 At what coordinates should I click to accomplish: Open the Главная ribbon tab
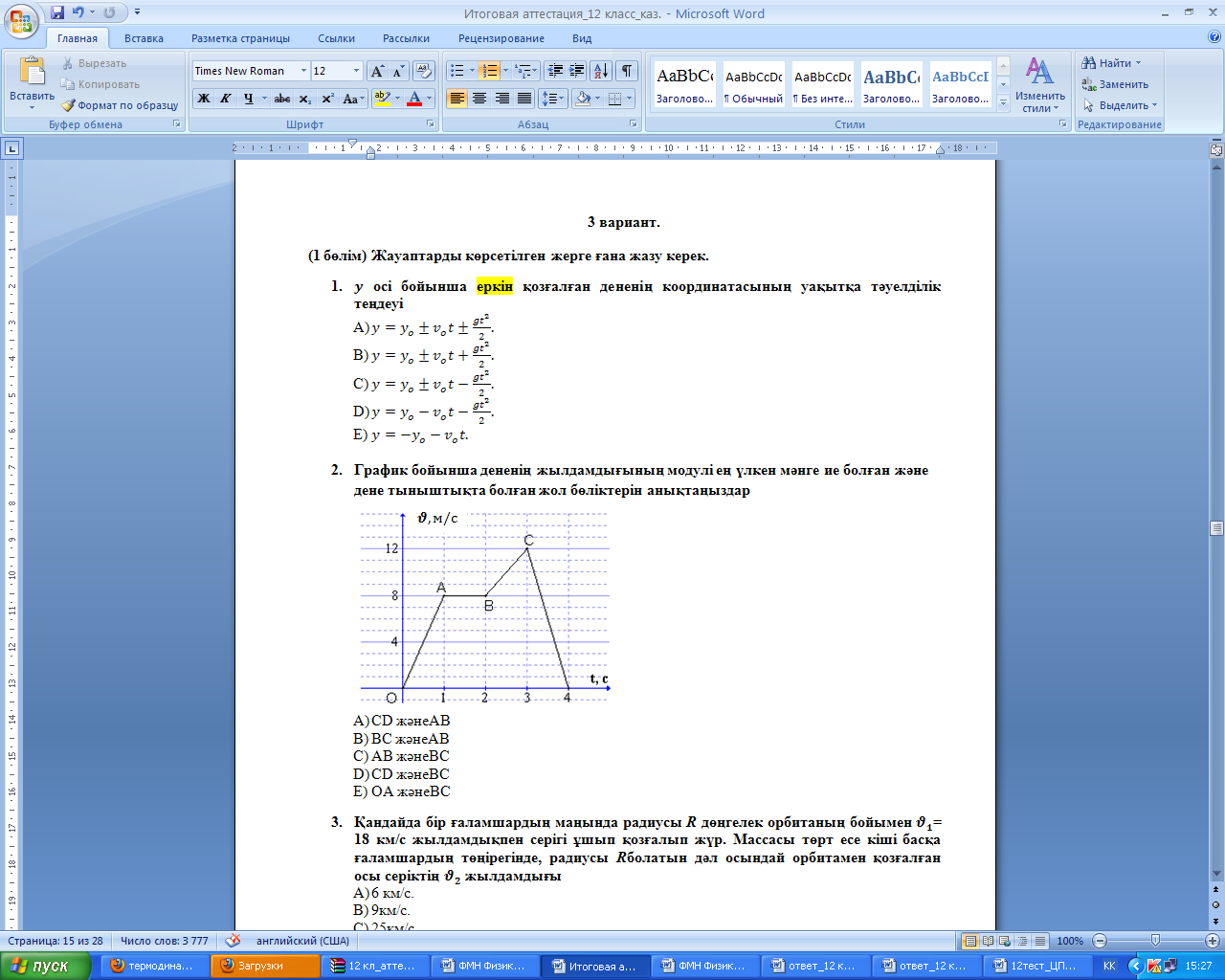78,38
